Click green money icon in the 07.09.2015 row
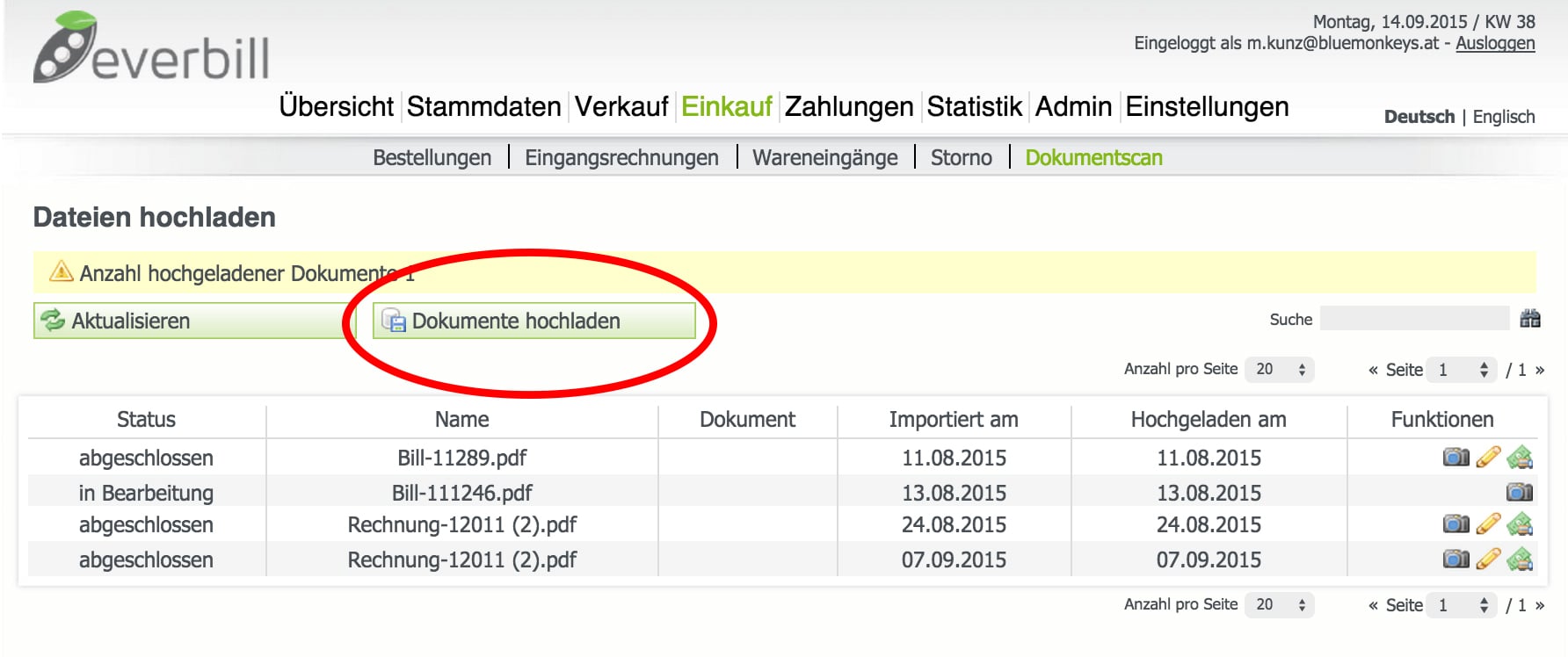 point(1520,560)
